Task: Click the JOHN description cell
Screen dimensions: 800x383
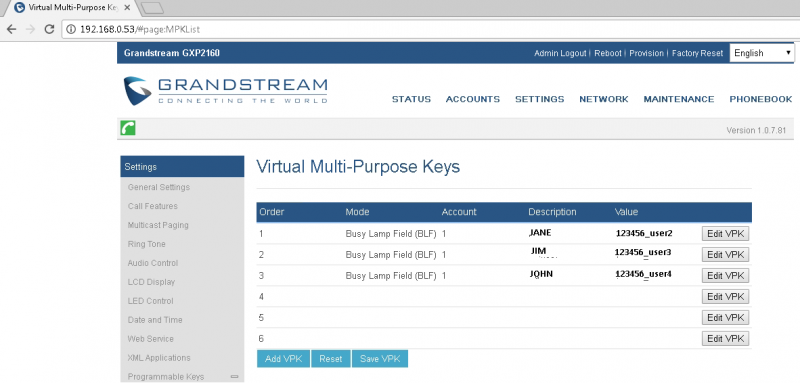Action: pyautogui.click(x=541, y=274)
